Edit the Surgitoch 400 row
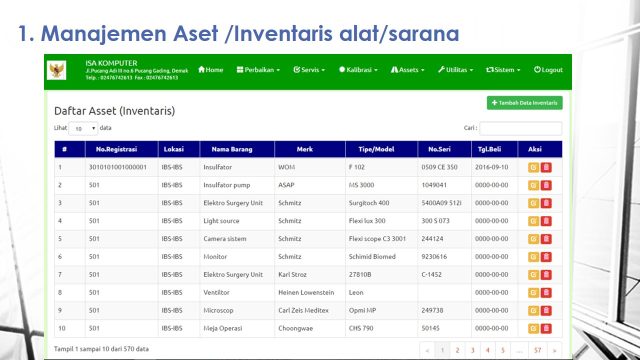This screenshot has height=360, width=640. click(x=533, y=203)
